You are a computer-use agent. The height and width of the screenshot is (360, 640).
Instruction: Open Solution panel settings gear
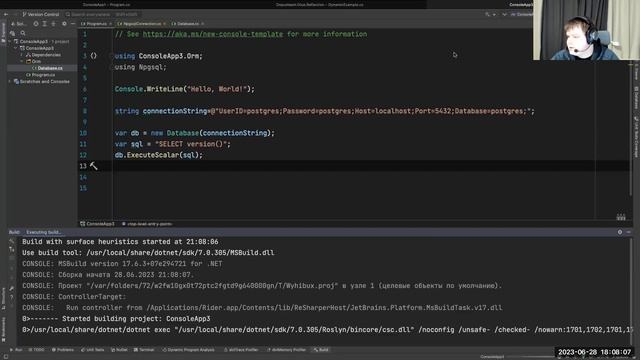click(x=64, y=24)
